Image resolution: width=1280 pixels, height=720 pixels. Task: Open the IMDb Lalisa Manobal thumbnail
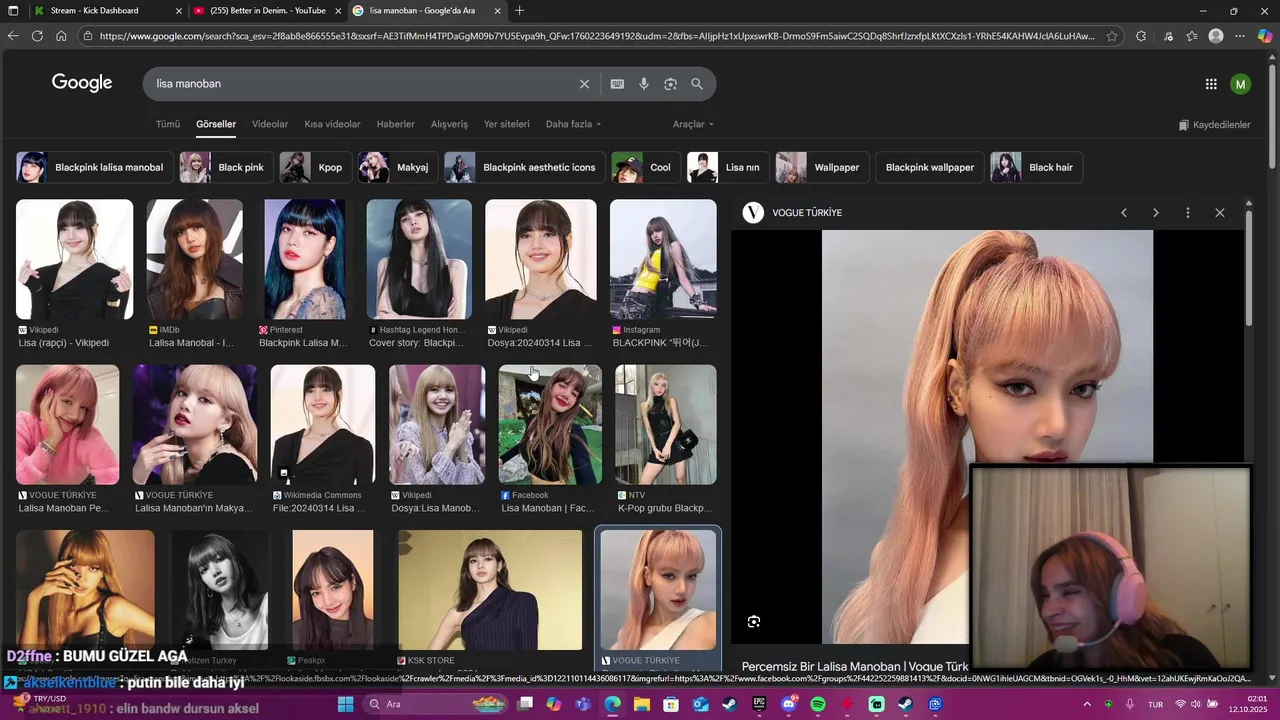(x=194, y=259)
